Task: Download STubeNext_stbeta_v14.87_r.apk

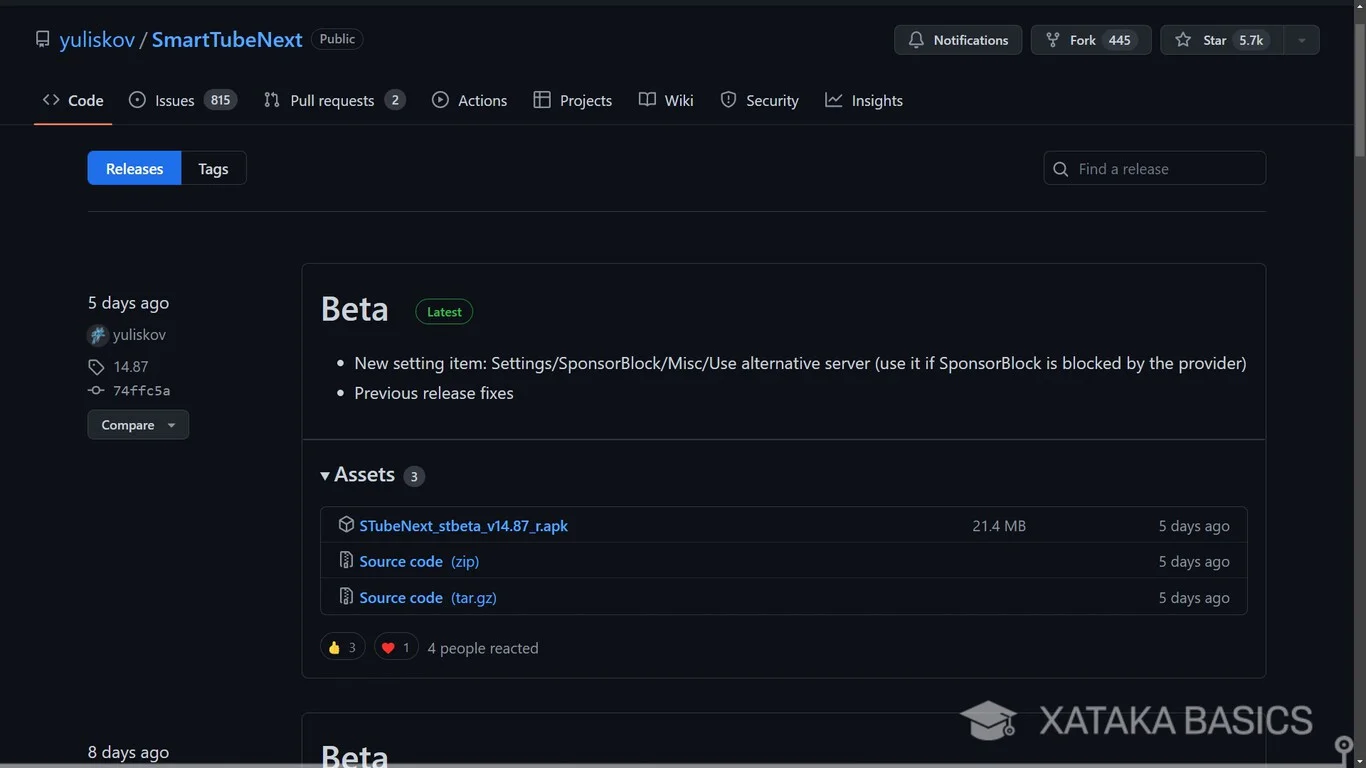Action: tap(463, 526)
